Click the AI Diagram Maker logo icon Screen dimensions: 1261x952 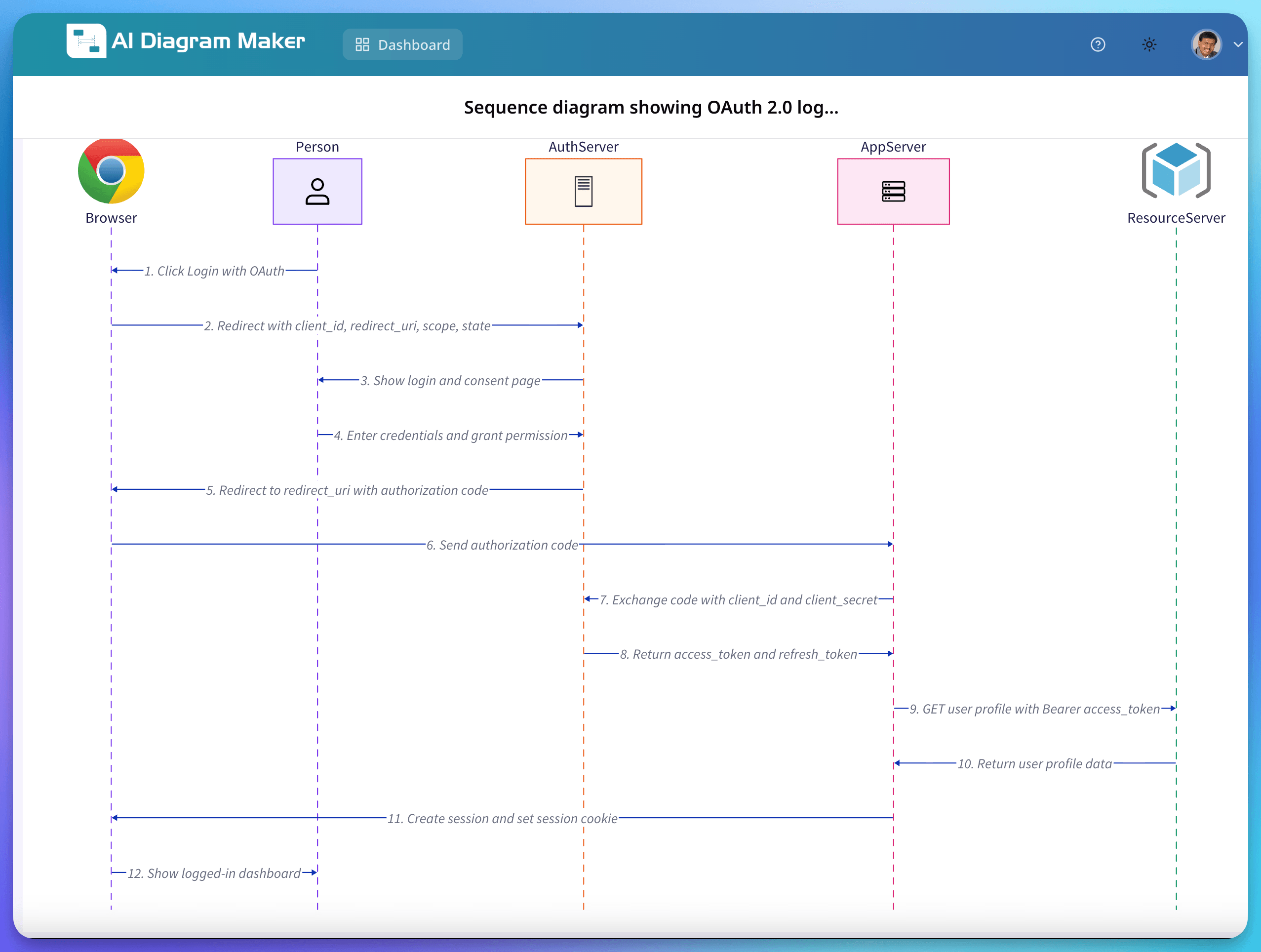[87, 41]
